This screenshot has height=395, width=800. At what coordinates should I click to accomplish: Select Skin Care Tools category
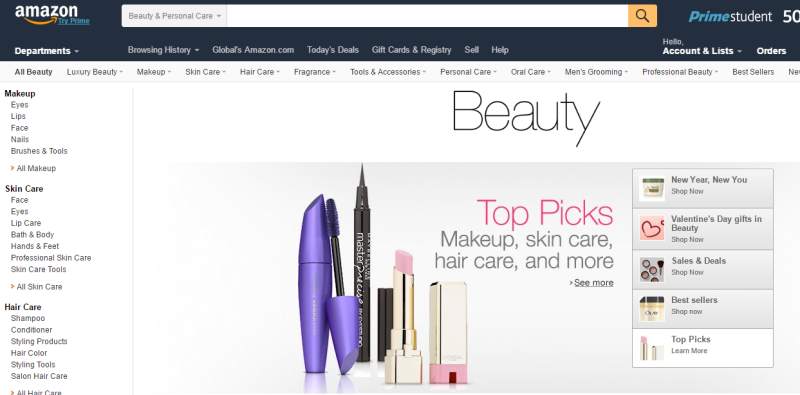38,269
